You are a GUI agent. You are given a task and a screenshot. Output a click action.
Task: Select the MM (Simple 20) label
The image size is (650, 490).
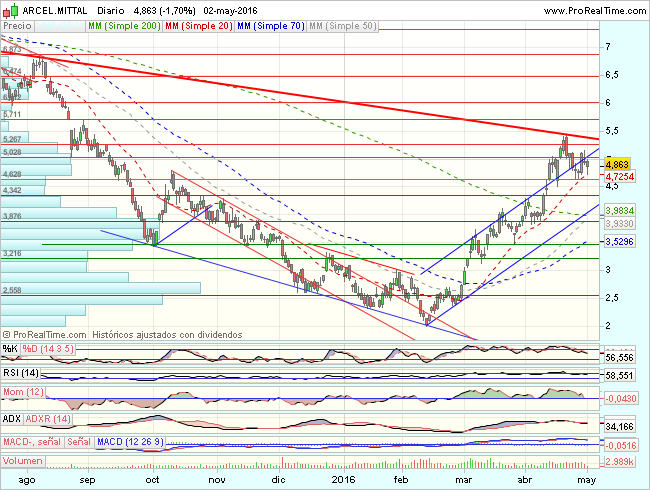click(x=199, y=26)
